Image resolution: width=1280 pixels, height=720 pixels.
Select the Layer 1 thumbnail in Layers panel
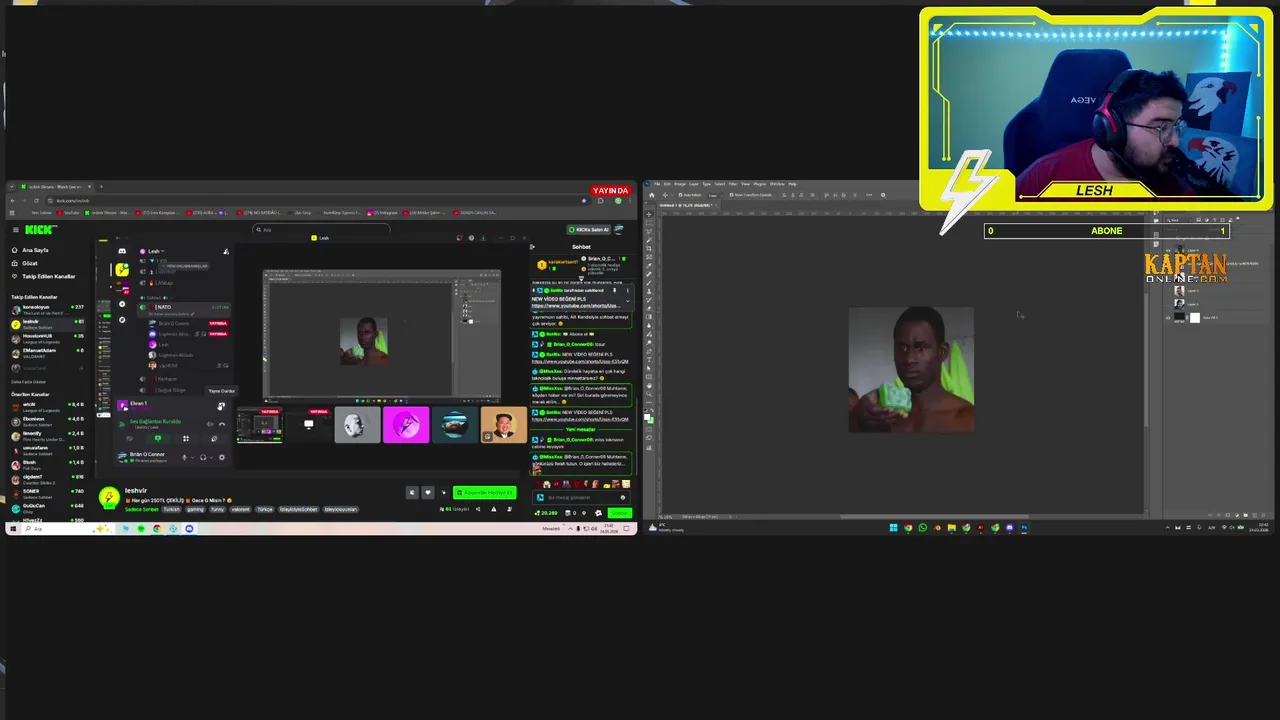click(1179, 304)
